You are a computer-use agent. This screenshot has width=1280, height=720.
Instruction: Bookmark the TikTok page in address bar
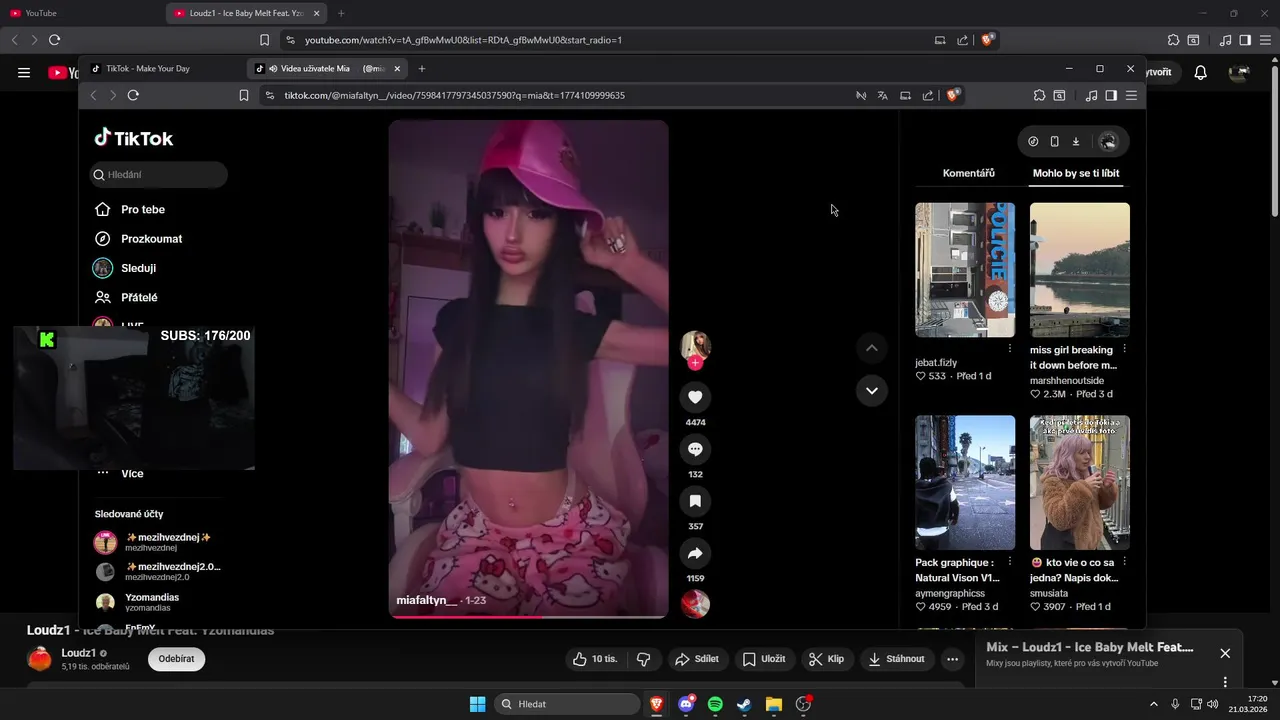[x=244, y=95]
